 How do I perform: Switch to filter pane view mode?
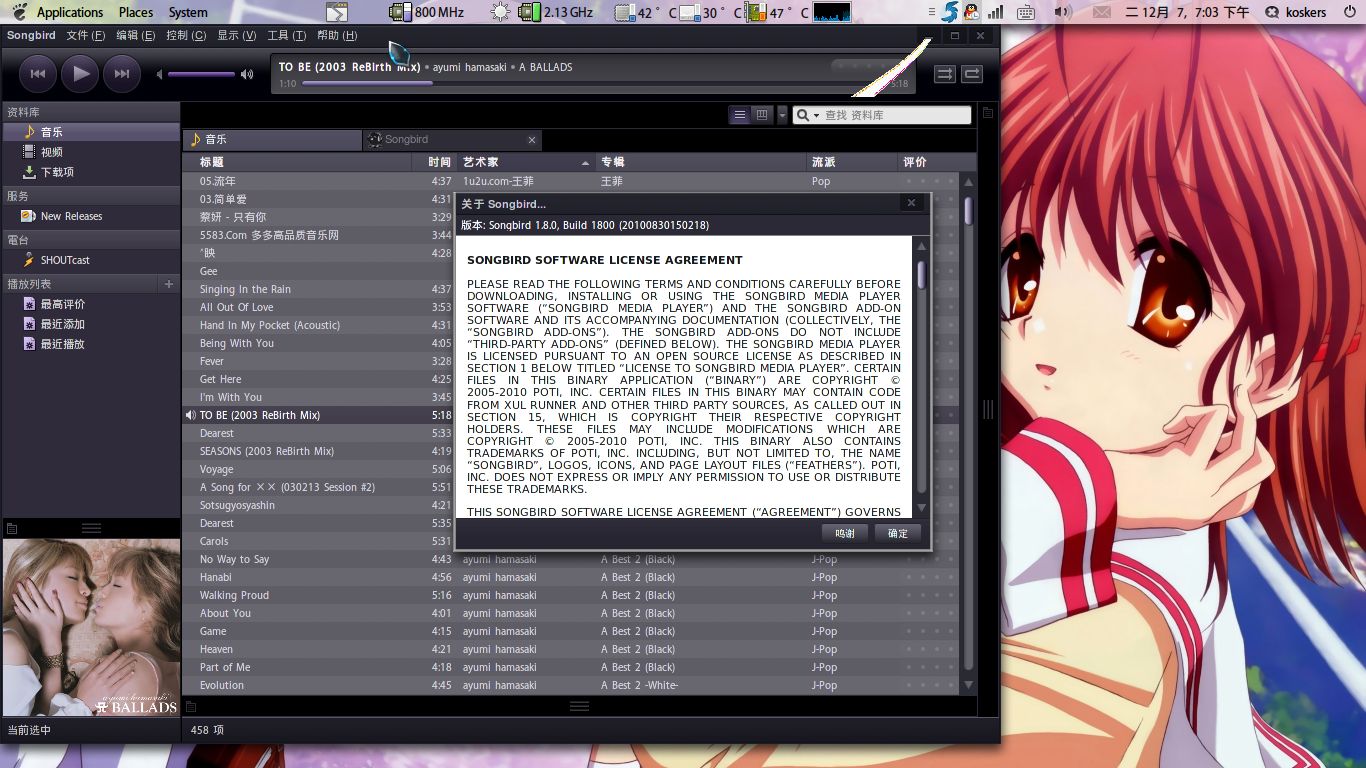click(762, 115)
